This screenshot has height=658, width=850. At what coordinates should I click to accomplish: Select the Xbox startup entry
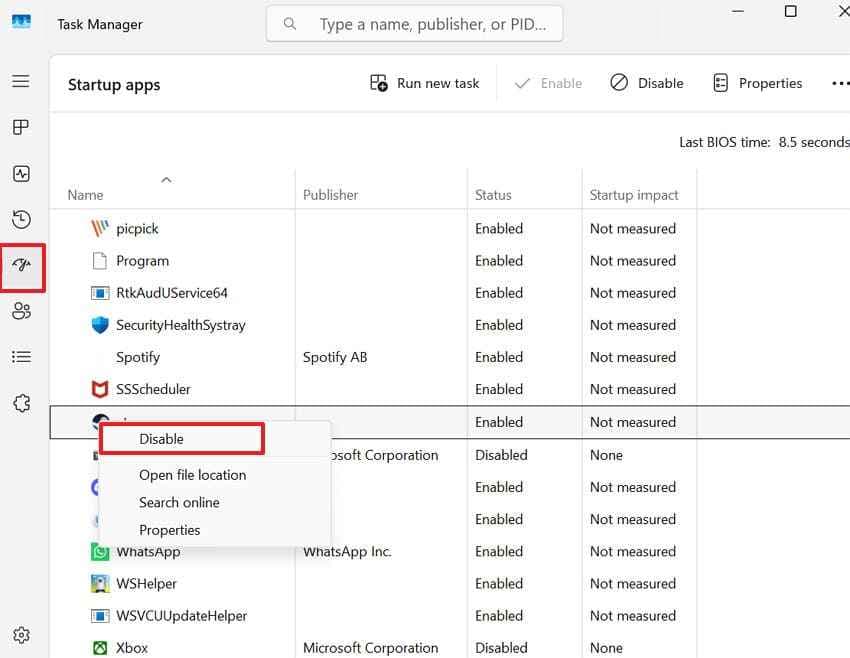point(132,648)
